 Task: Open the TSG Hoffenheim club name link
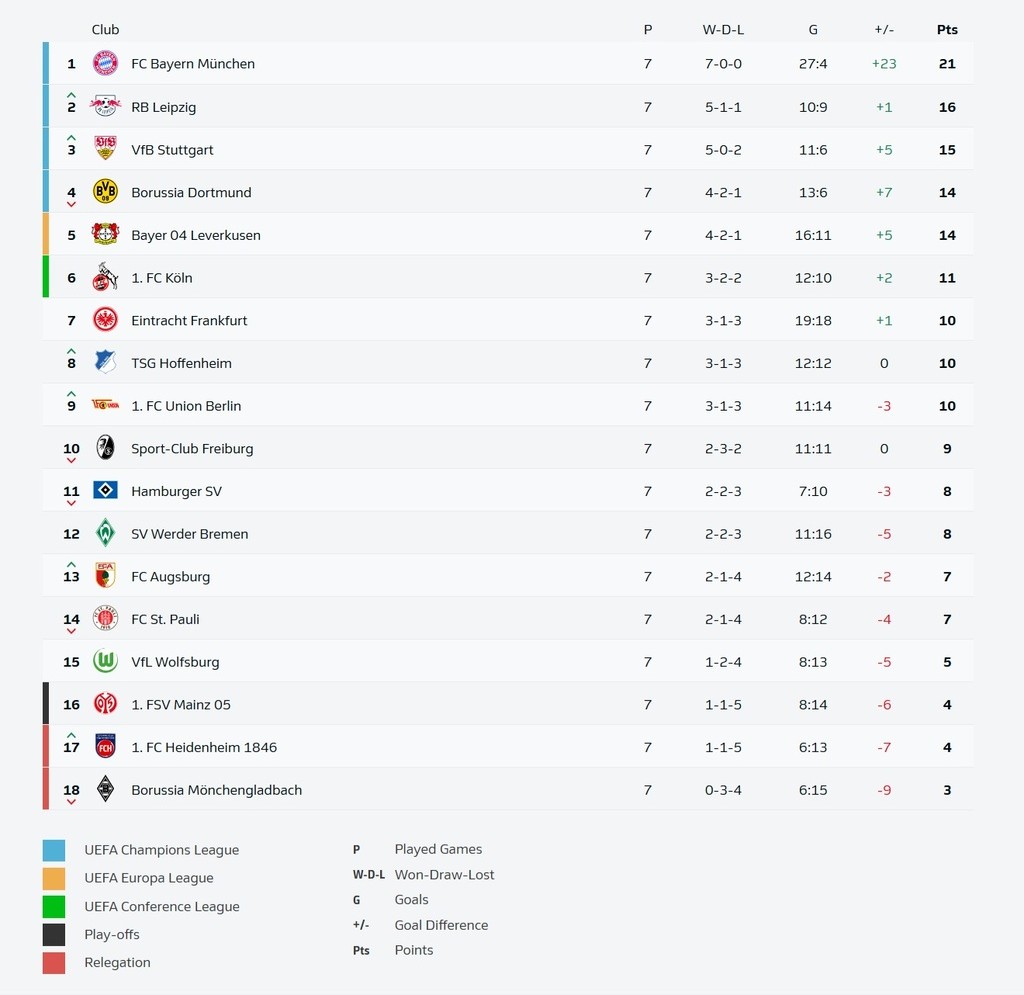click(181, 363)
